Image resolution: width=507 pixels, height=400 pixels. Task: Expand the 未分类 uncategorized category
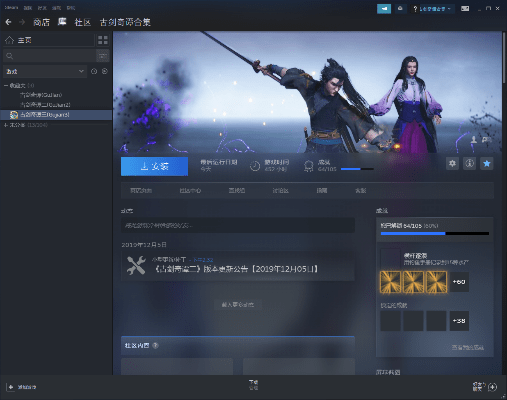point(6,125)
